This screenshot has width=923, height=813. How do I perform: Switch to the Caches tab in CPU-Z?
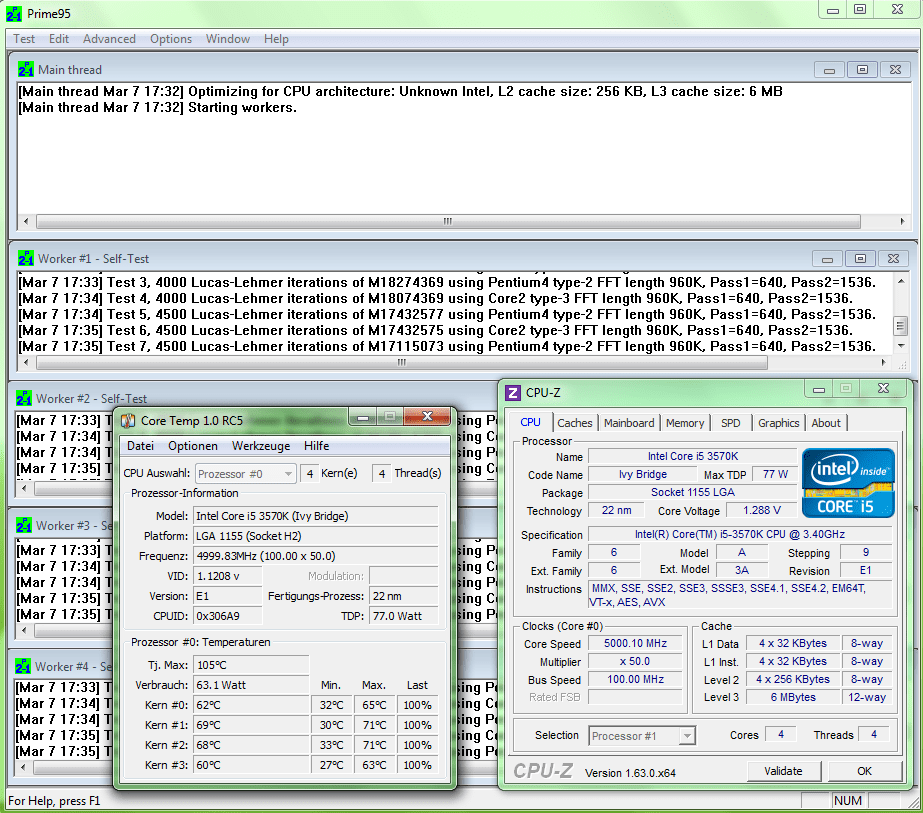point(575,423)
